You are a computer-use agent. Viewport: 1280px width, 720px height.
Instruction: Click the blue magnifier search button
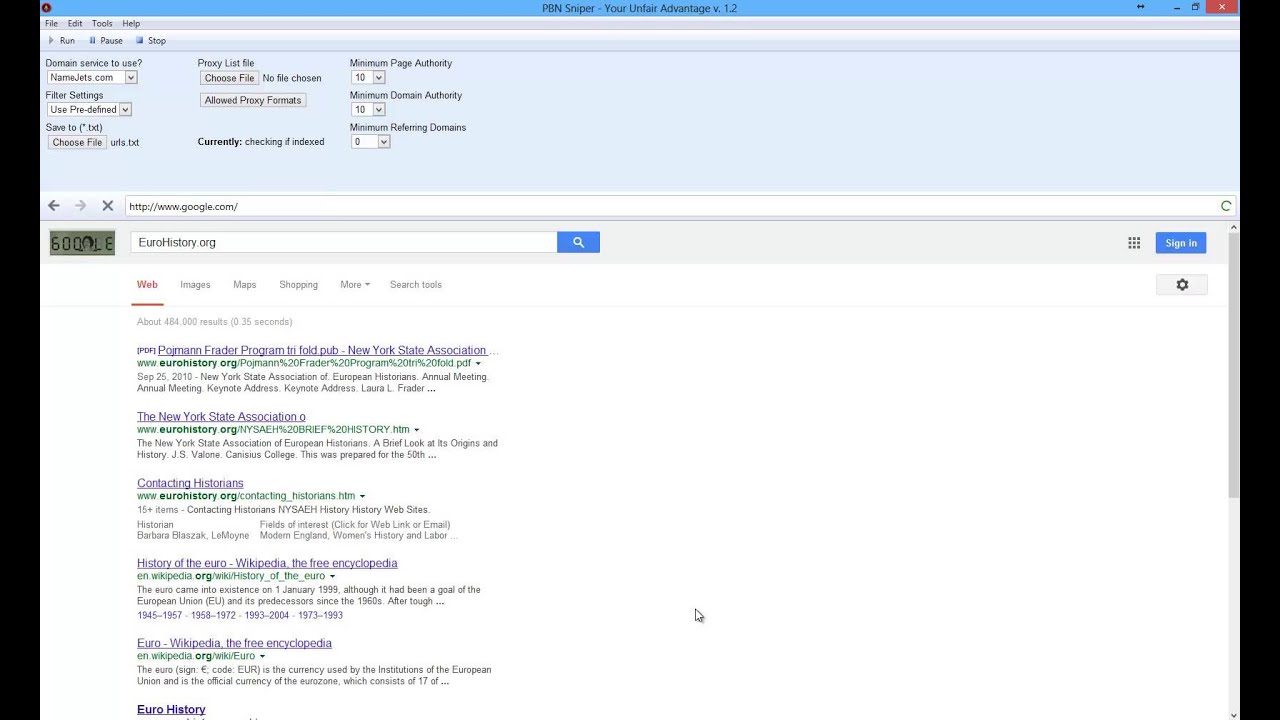coord(578,242)
